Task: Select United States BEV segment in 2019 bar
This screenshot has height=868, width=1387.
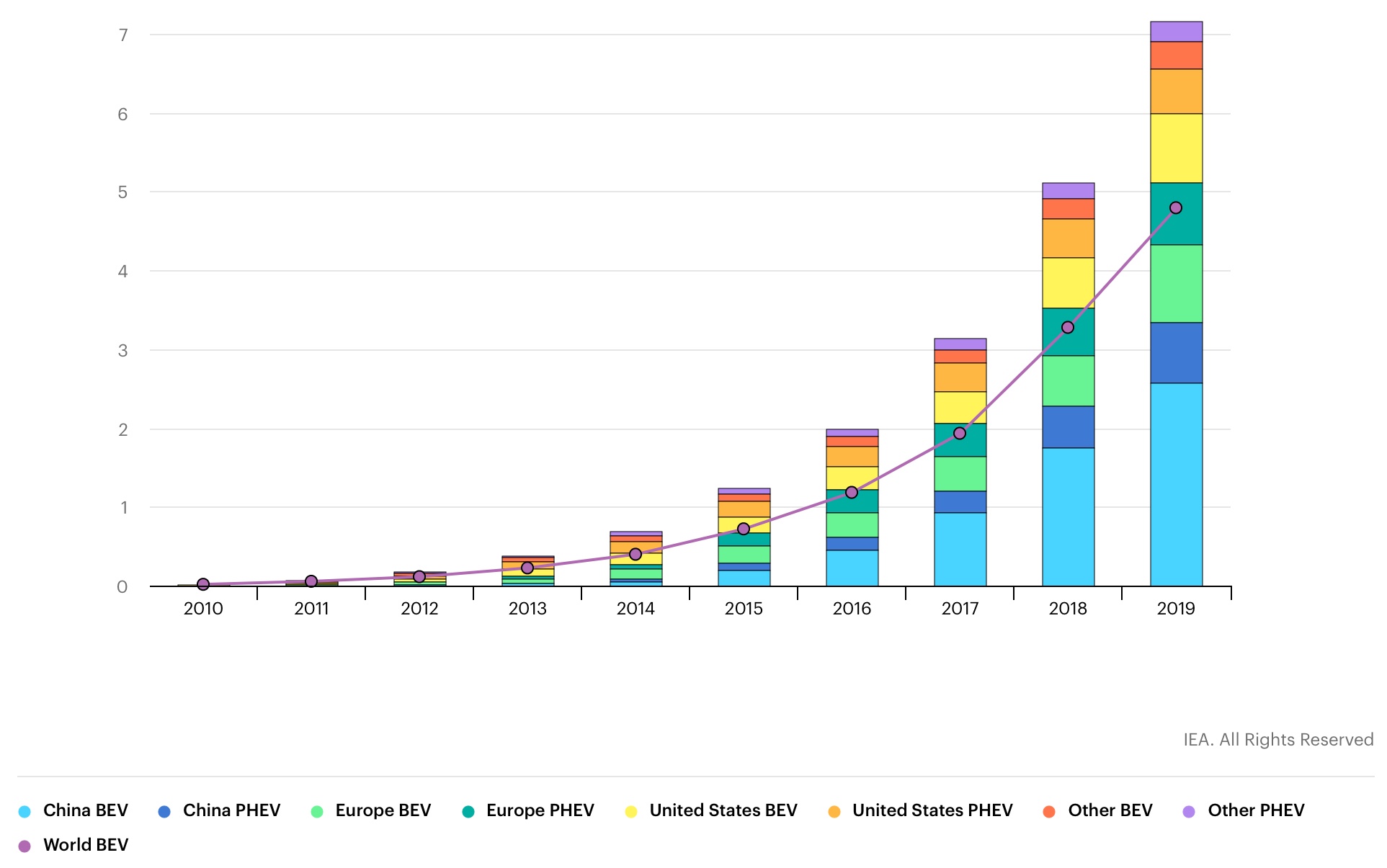Action: click(1176, 148)
